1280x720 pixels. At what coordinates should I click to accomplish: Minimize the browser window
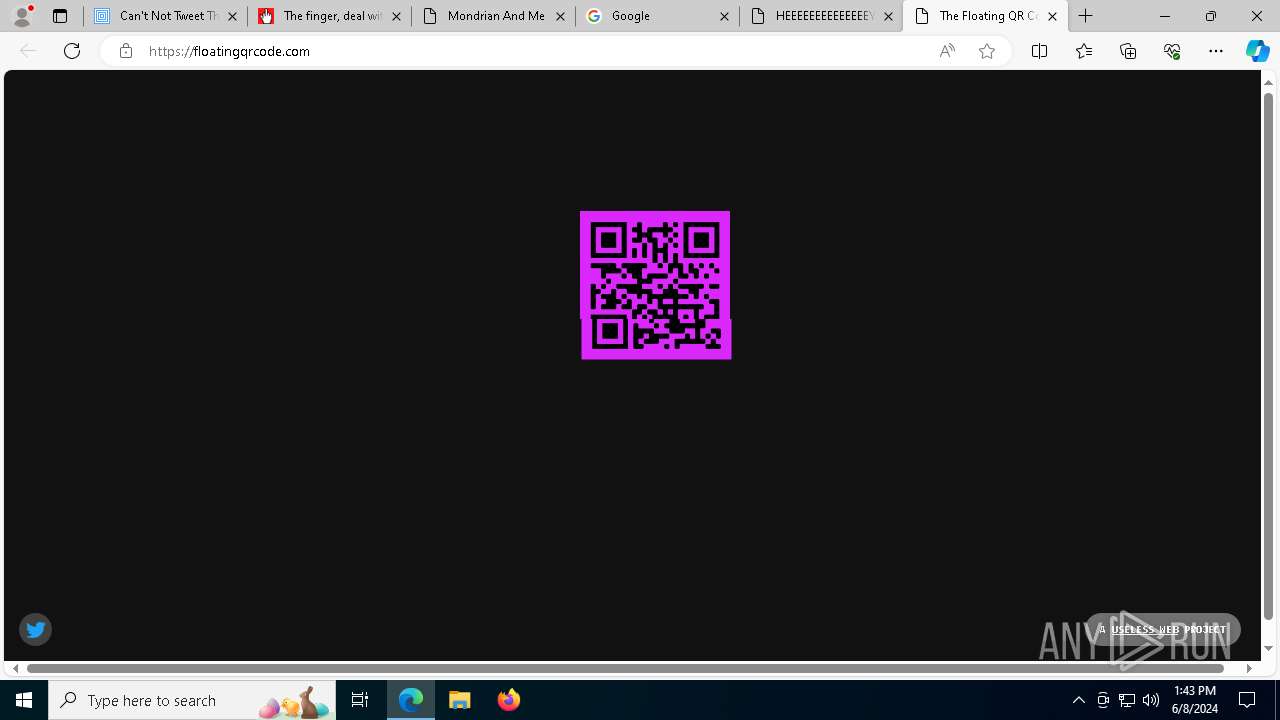click(x=1165, y=16)
